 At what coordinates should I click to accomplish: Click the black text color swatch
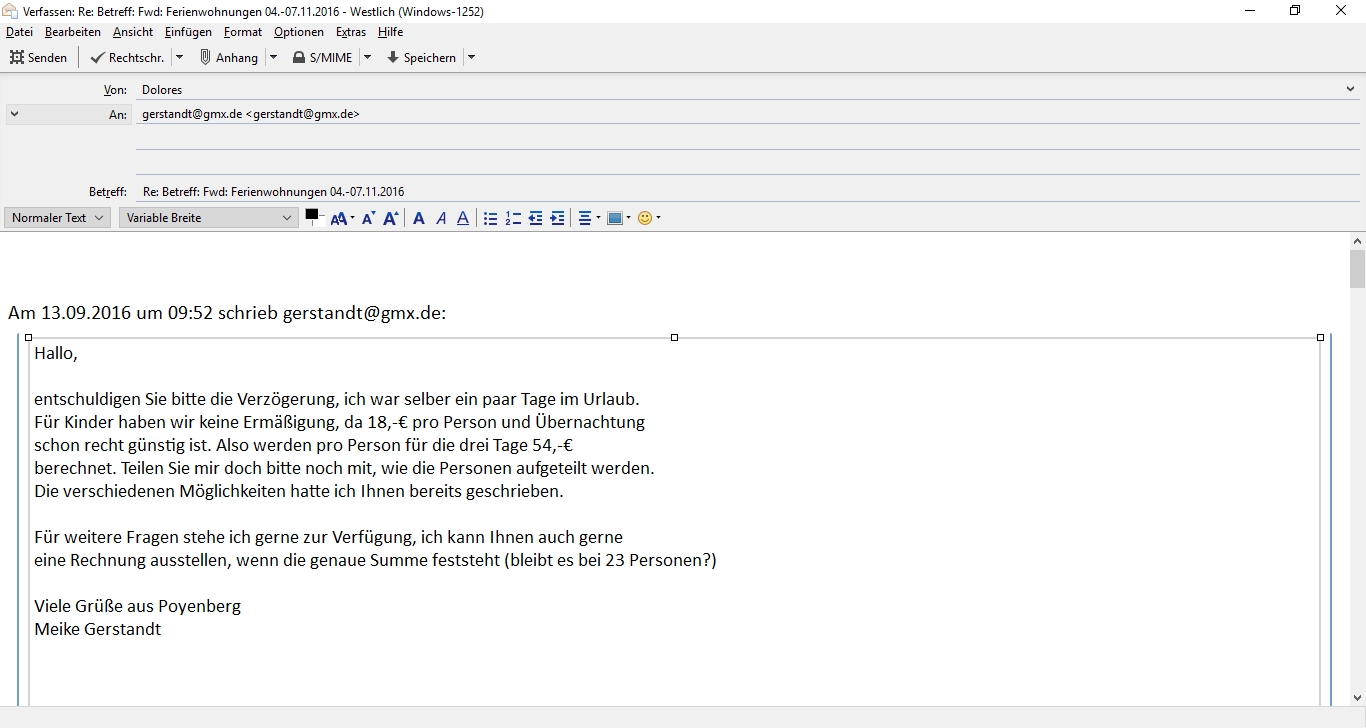pos(312,215)
